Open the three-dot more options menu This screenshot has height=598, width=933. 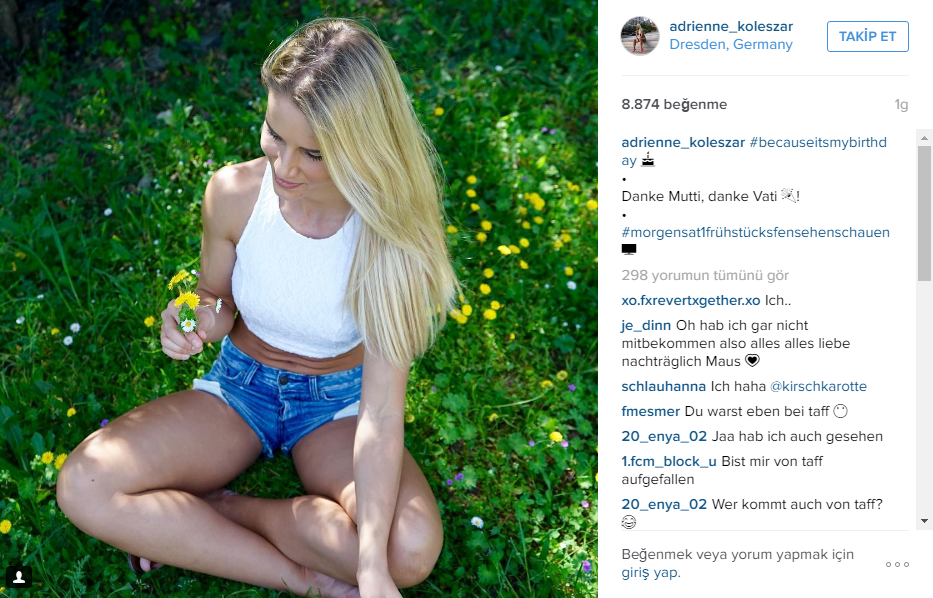click(x=897, y=564)
